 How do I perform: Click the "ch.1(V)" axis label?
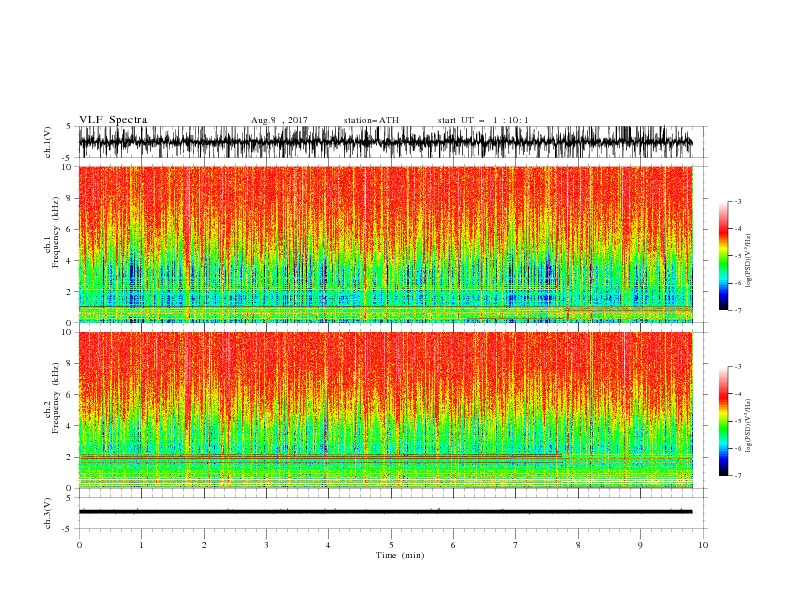(48, 142)
